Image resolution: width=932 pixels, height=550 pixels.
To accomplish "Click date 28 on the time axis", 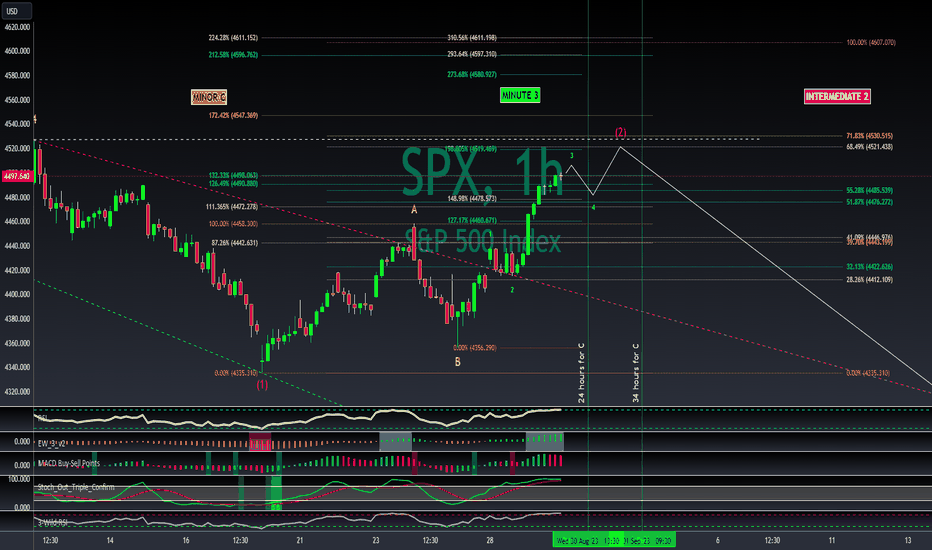I will [x=490, y=540].
